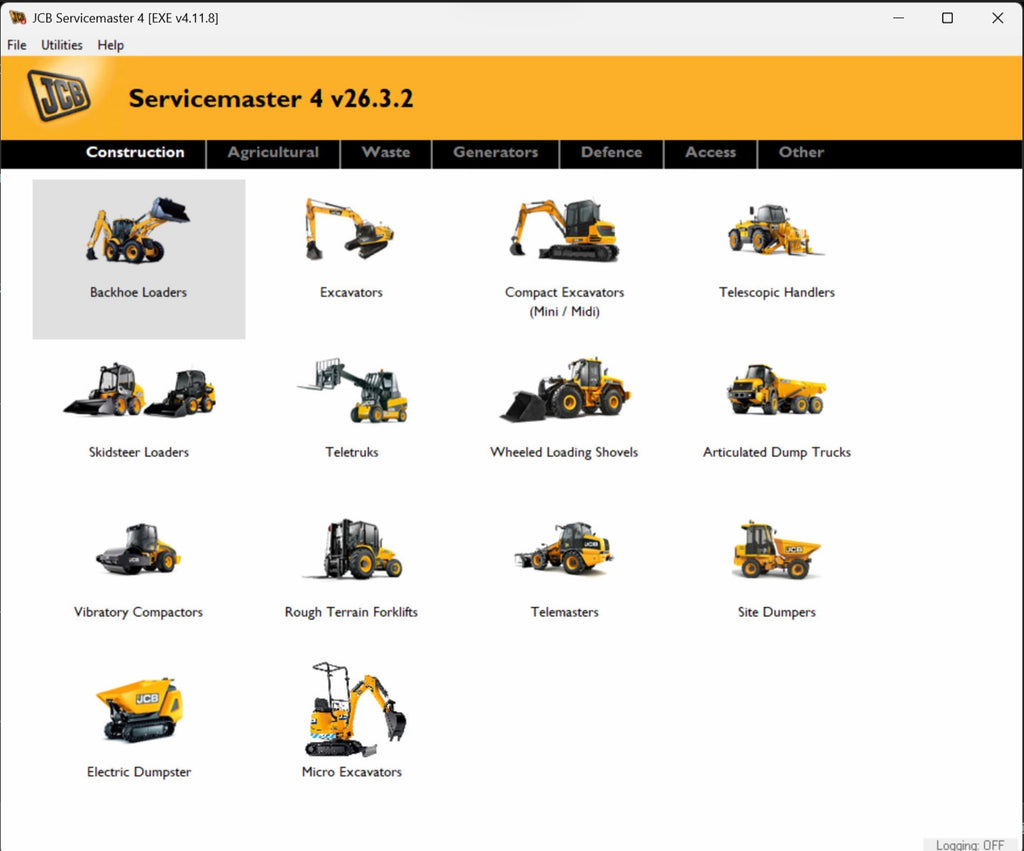Select the Skidsteer Loaders machine image
This screenshot has height=851, width=1024.
tap(139, 390)
